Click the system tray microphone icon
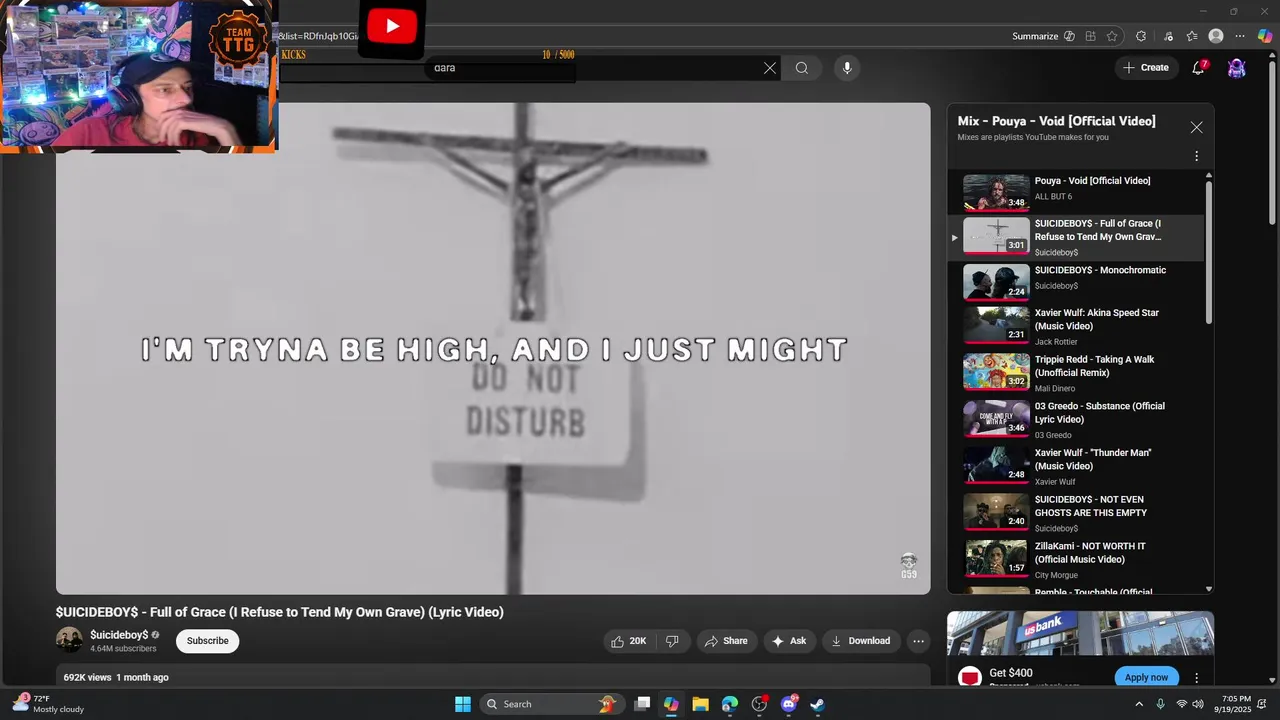The width and height of the screenshot is (1280, 720). pyautogui.click(x=1160, y=704)
